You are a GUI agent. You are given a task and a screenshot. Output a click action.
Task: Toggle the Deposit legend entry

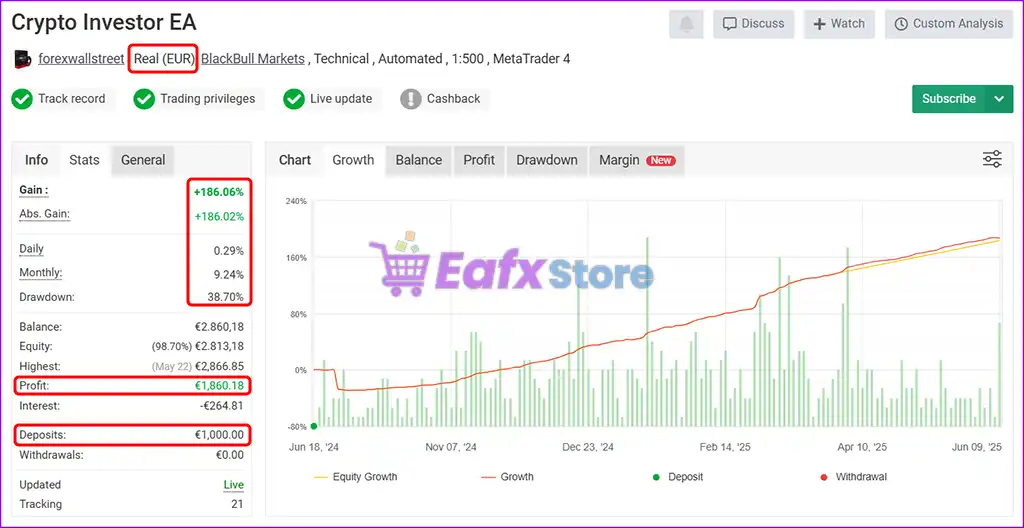click(678, 477)
